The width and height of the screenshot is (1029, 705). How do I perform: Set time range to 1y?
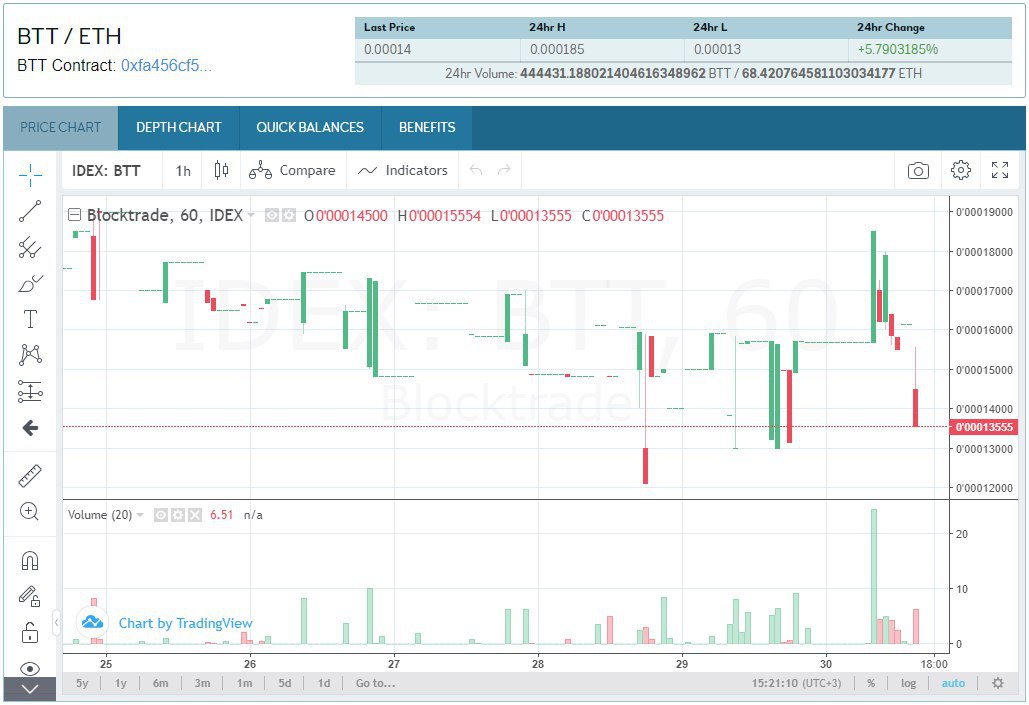(x=121, y=683)
